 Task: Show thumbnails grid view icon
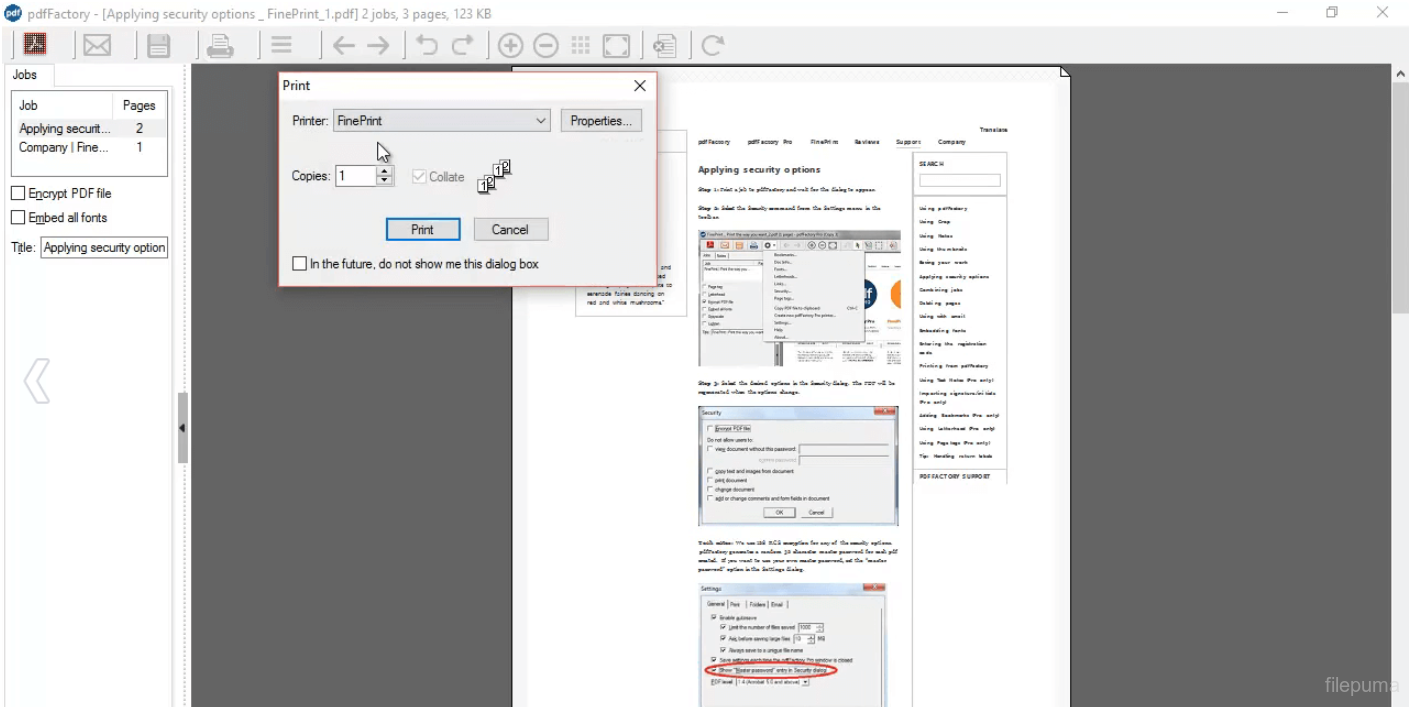pyautogui.click(x=581, y=45)
